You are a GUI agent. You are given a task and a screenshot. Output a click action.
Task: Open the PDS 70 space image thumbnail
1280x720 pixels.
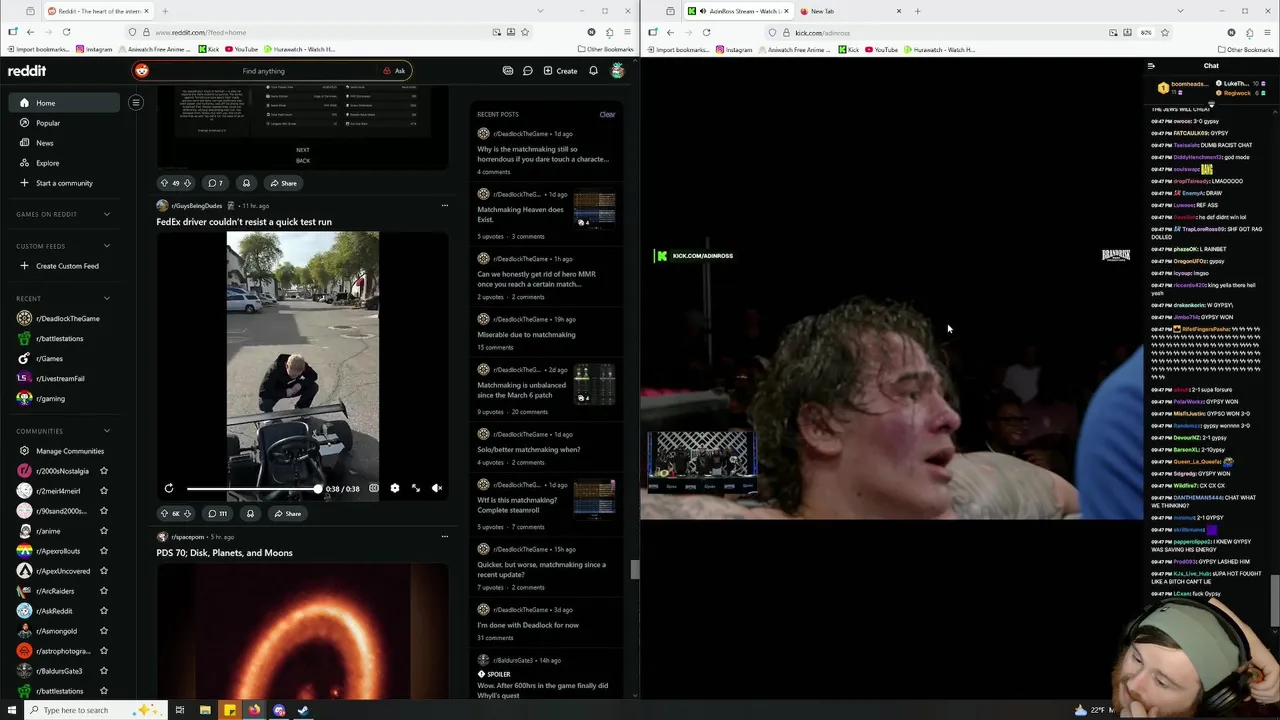(x=302, y=630)
